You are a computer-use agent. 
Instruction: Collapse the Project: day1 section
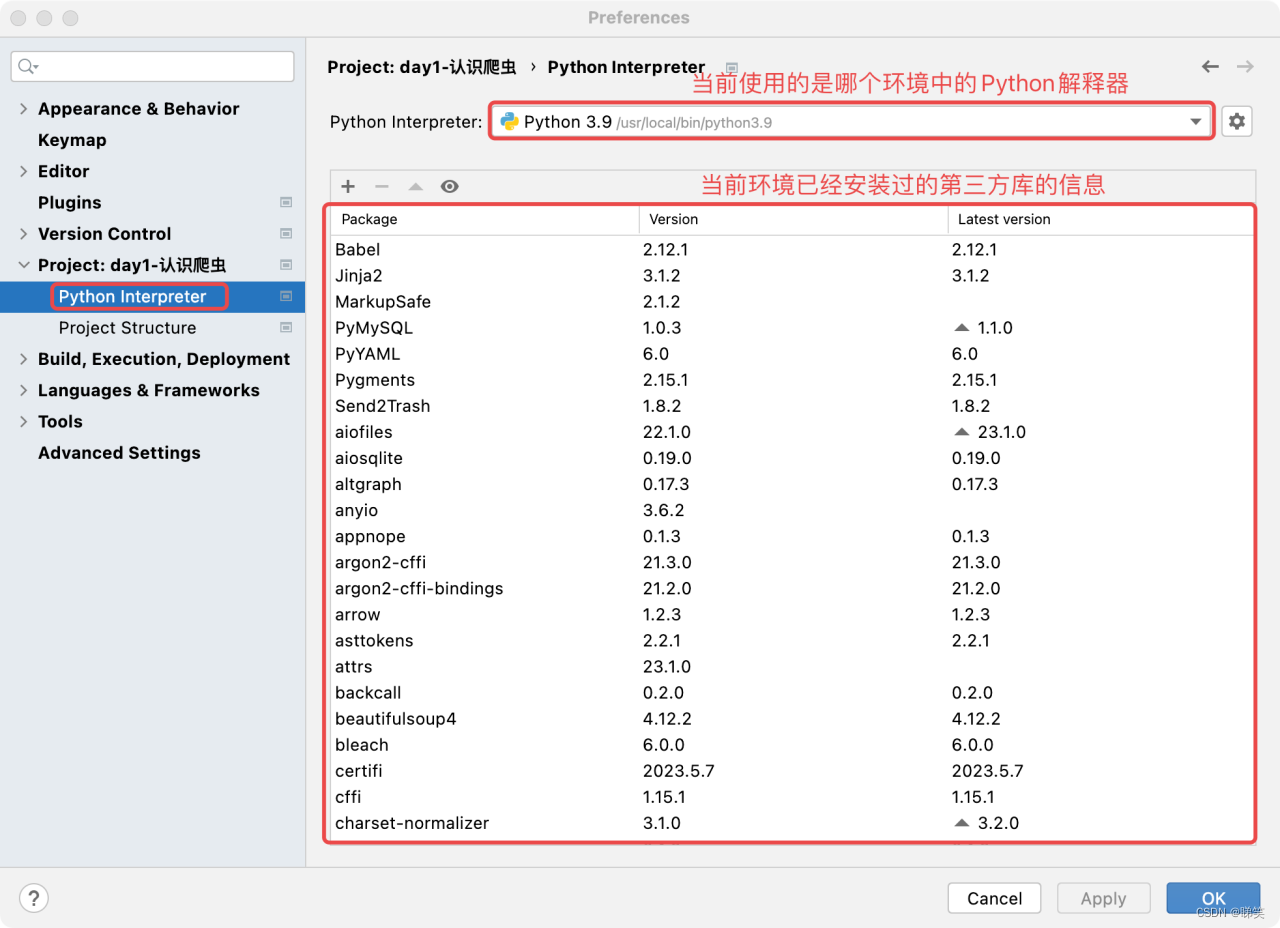pyautogui.click(x=23, y=265)
